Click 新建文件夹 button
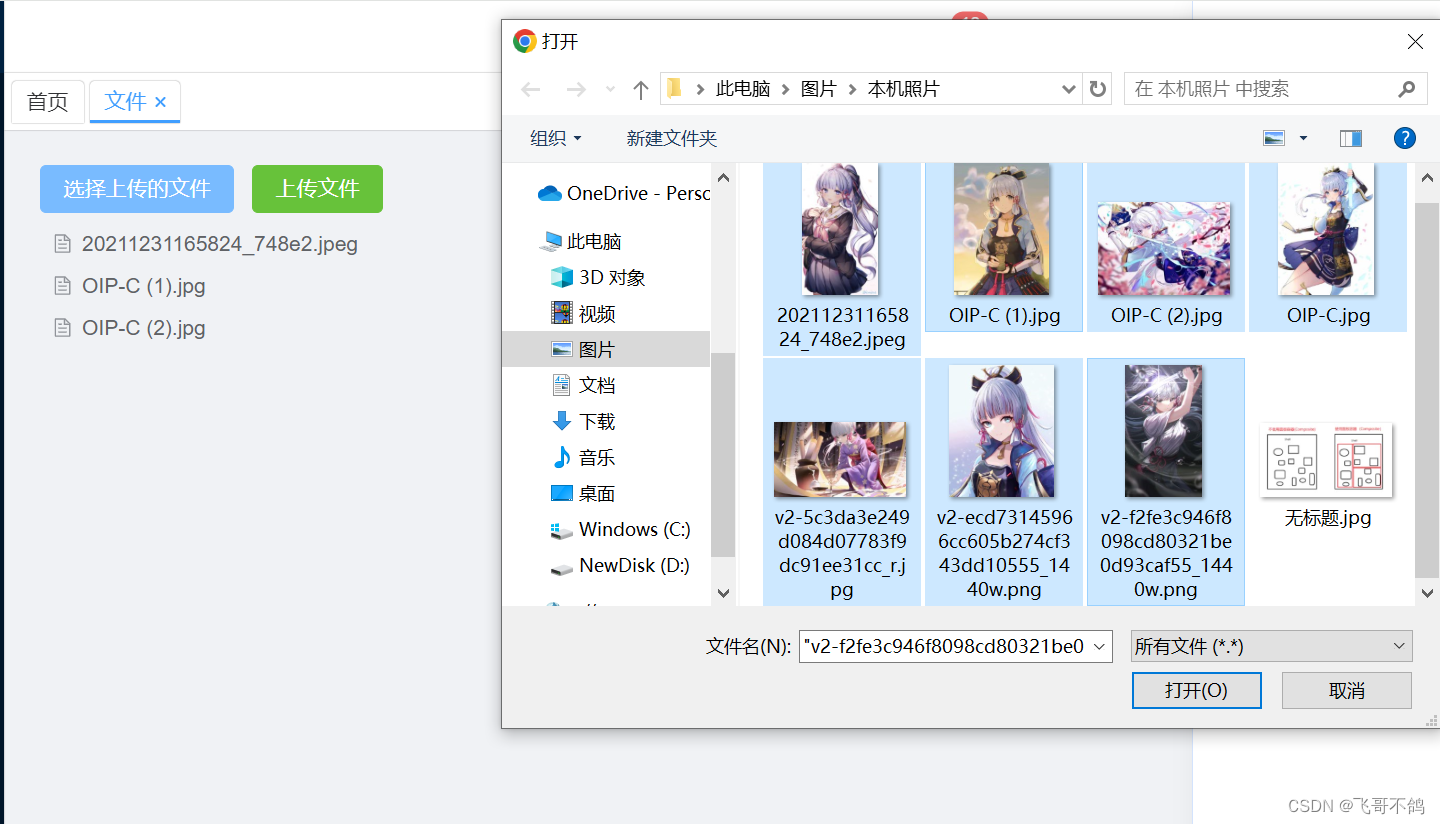This screenshot has width=1440, height=824. point(672,138)
